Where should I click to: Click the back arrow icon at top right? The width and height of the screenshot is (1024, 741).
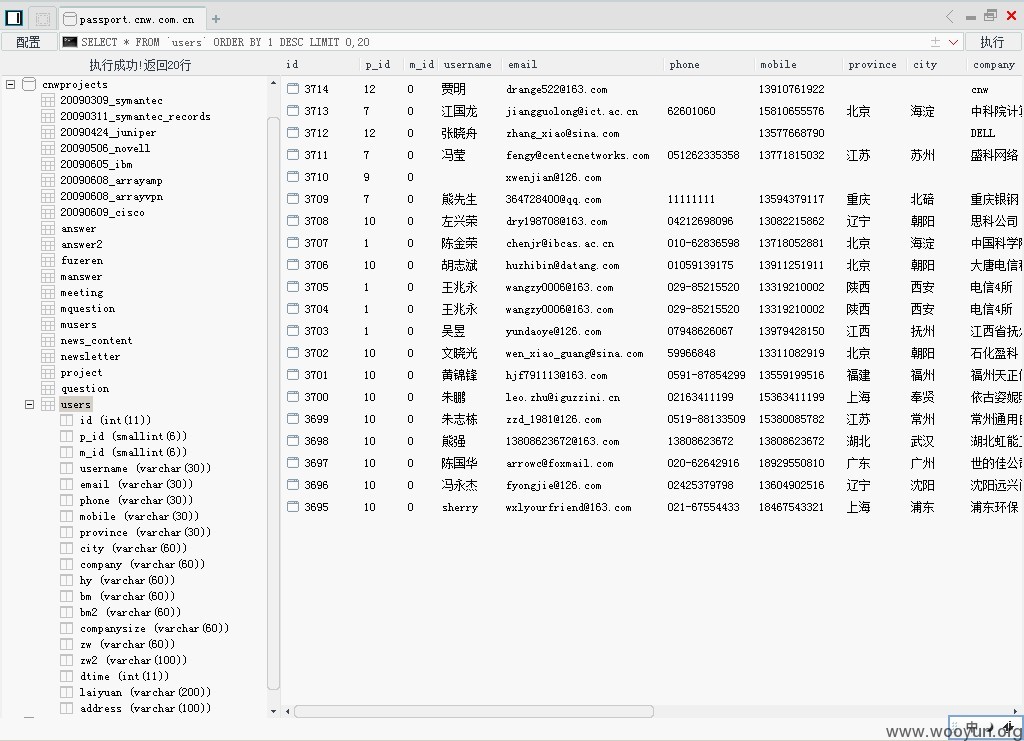(950, 16)
